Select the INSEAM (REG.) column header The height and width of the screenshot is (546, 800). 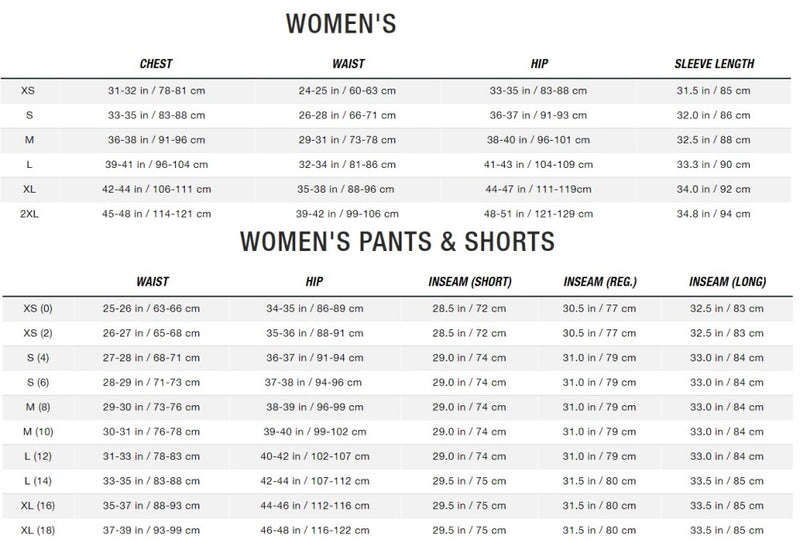pyautogui.click(x=600, y=282)
